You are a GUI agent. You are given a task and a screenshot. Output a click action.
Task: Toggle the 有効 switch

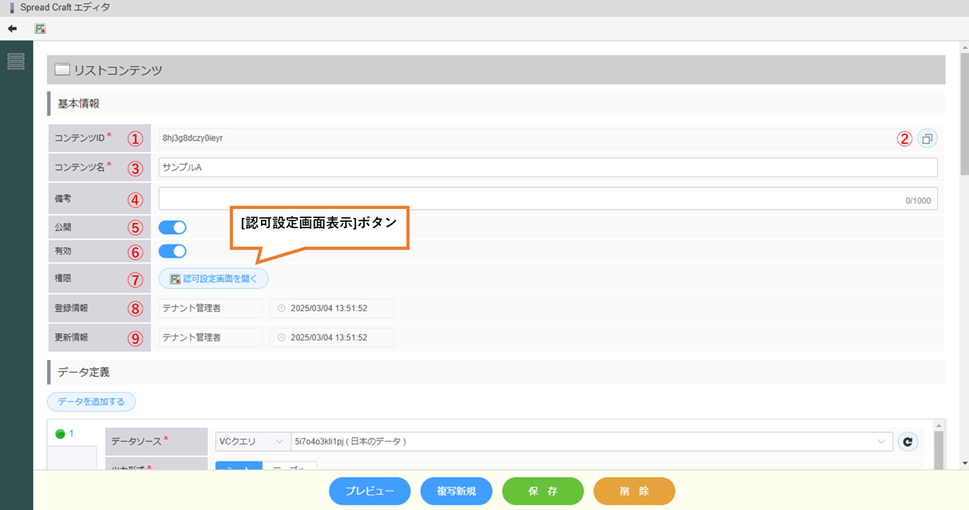pos(173,252)
